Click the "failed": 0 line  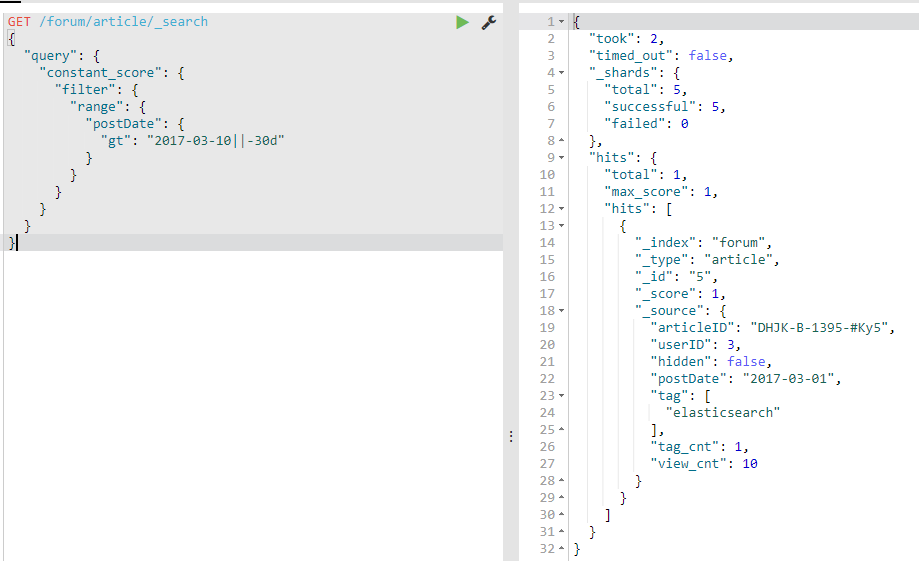pos(646,124)
